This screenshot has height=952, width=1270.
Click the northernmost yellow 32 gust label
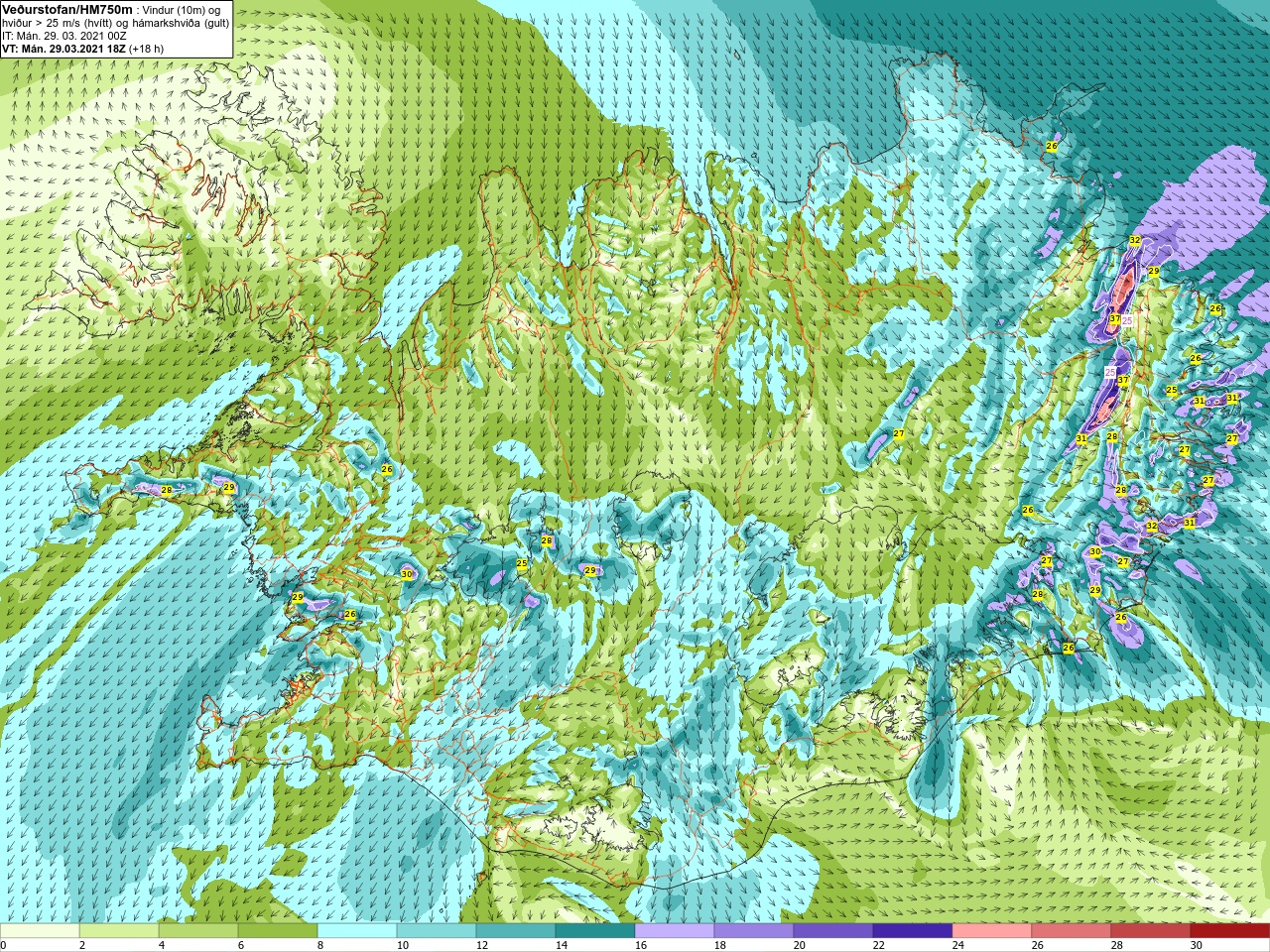tap(1135, 240)
